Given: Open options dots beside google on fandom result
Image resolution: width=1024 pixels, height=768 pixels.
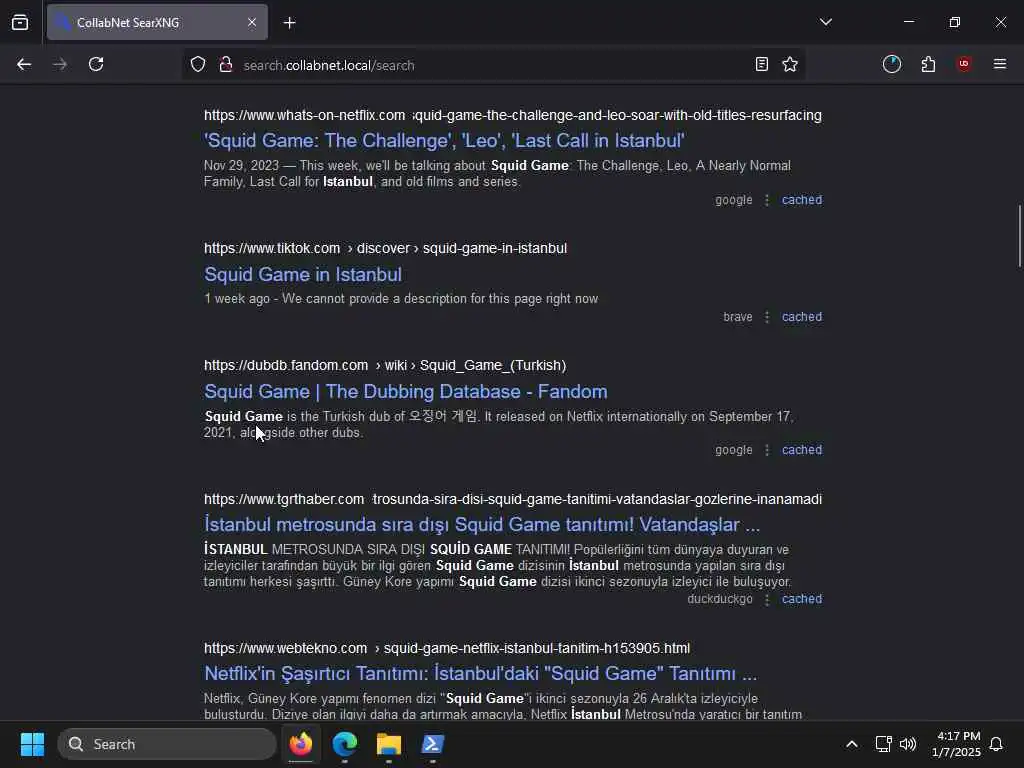Looking at the screenshot, I should [767, 450].
